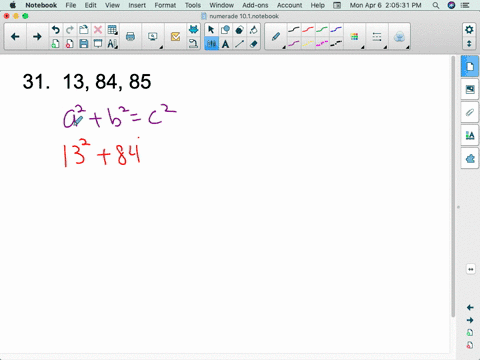Open the Page Sorter sidebar tab
This screenshot has height=360, width=480.
(x=470, y=67)
